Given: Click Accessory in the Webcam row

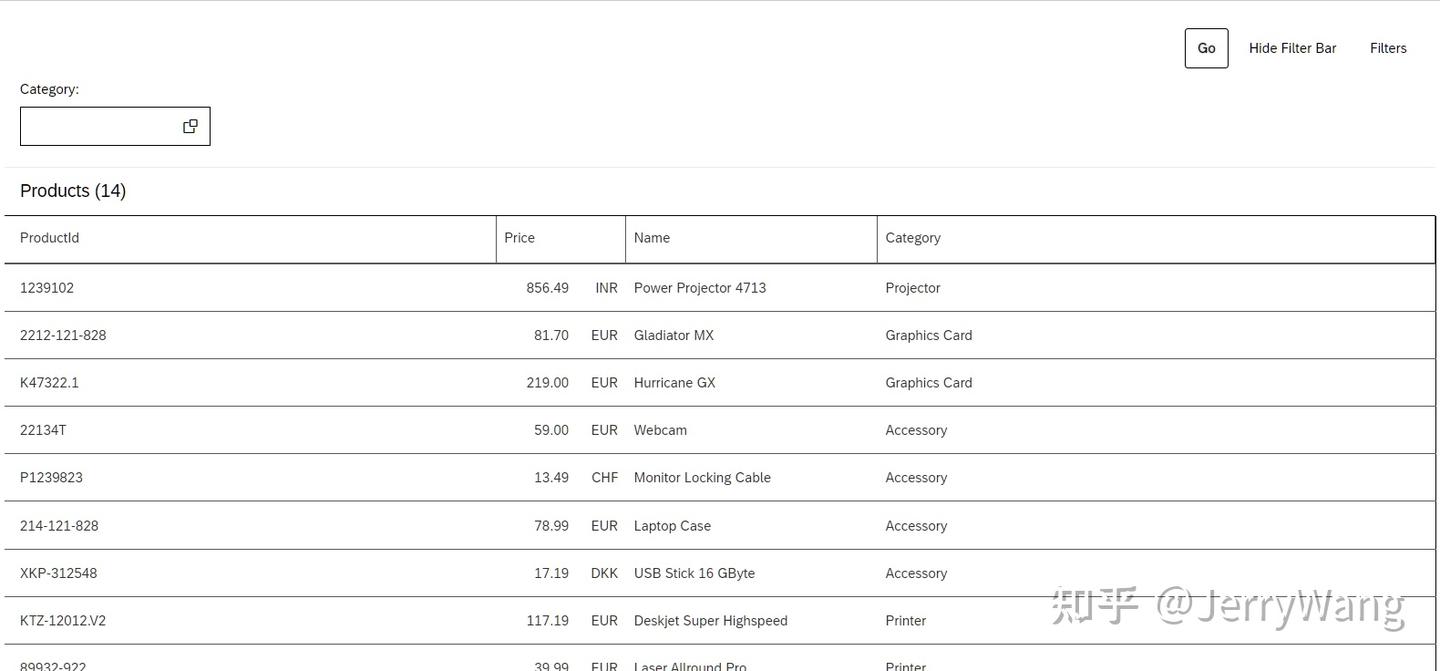Looking at the screenshot, I should tap(916, 430).
